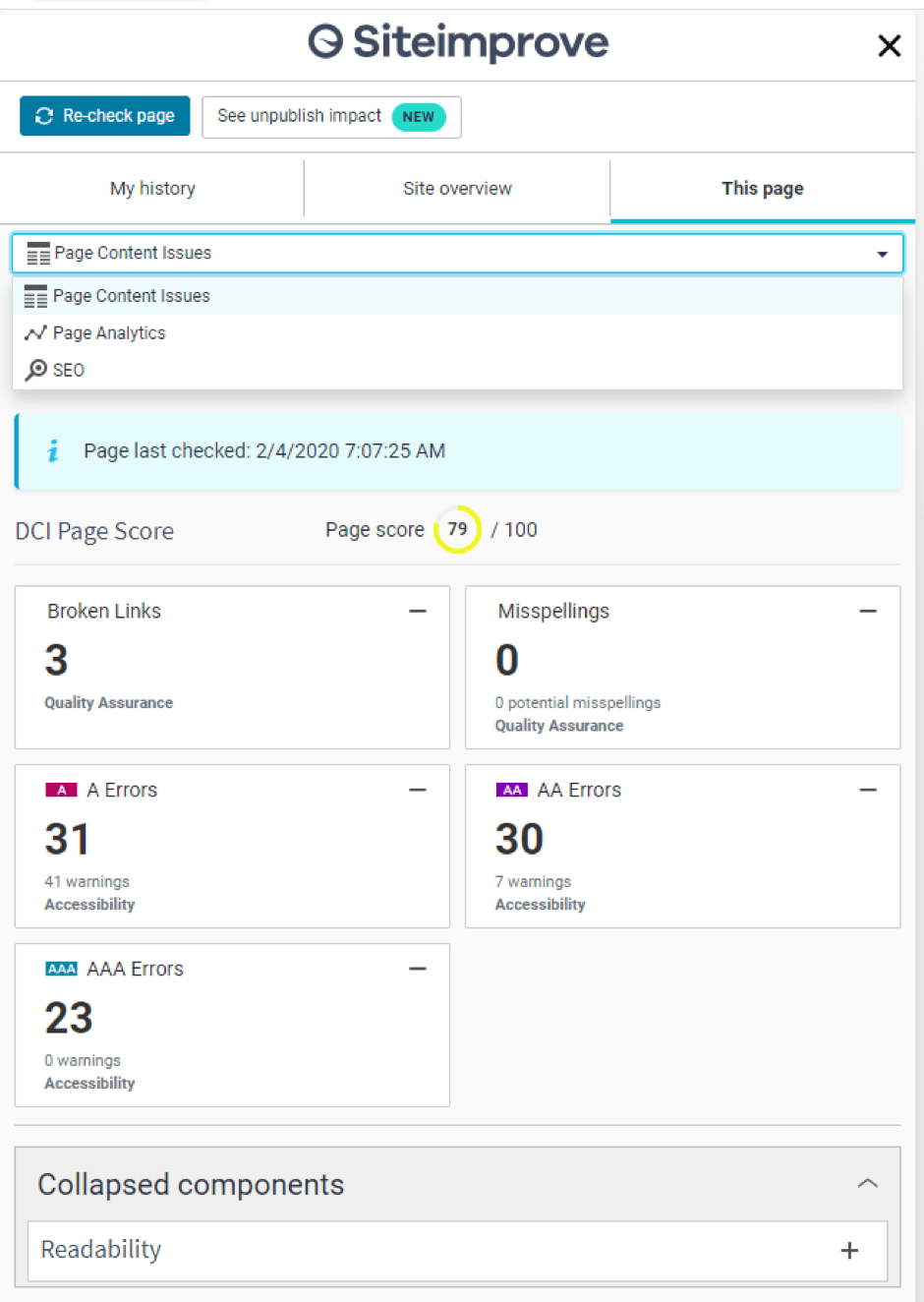The image size is (924, 1302).
Task: Open the Page Content Issues dropdown arrow
Action: (x=882, y=254)
